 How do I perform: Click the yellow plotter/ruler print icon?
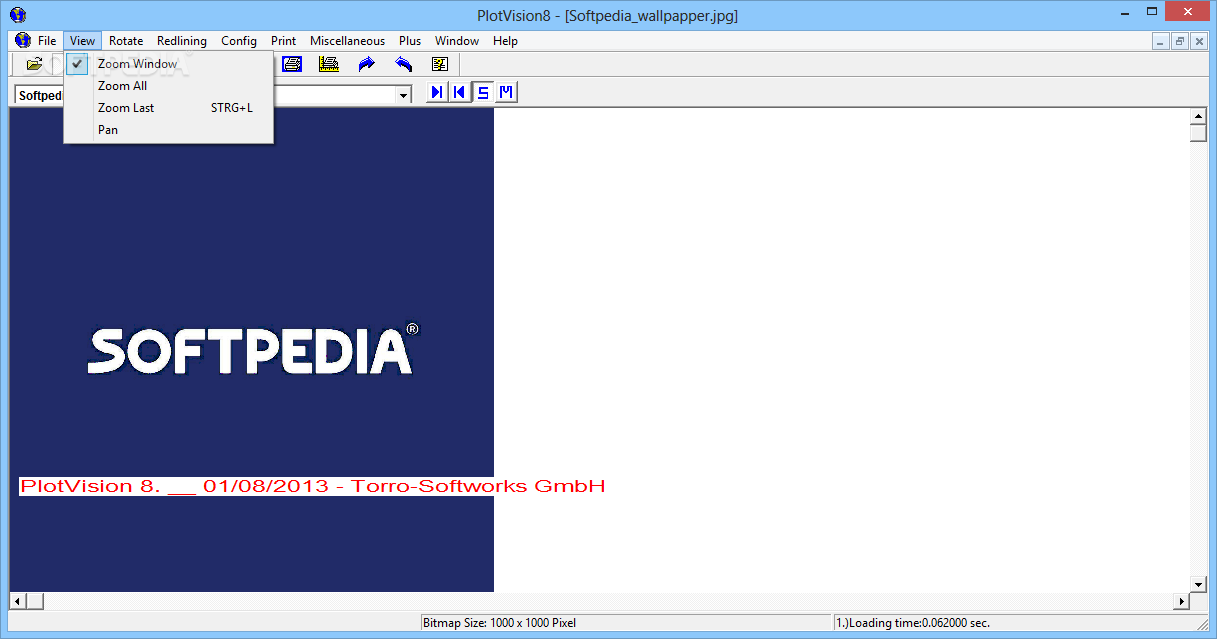point(328,64)
